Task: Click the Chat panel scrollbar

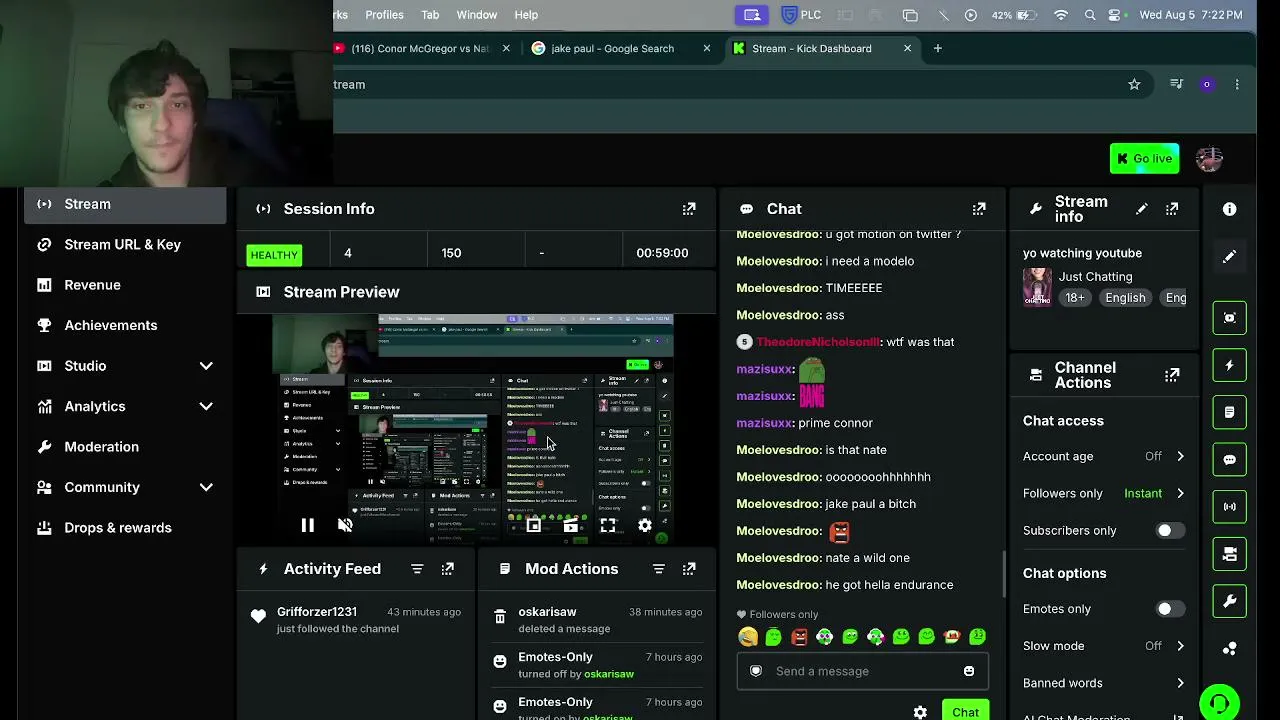Action: click(x=1003, y=574)
